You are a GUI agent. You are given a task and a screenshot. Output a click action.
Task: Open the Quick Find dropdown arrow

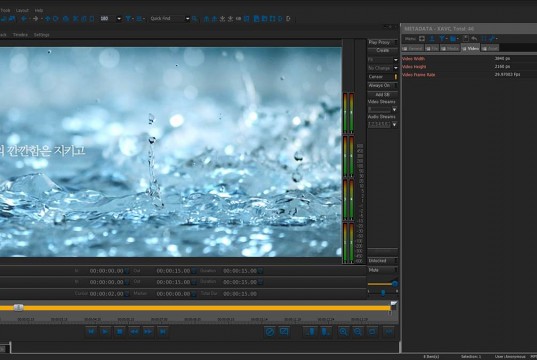(187, 18)
